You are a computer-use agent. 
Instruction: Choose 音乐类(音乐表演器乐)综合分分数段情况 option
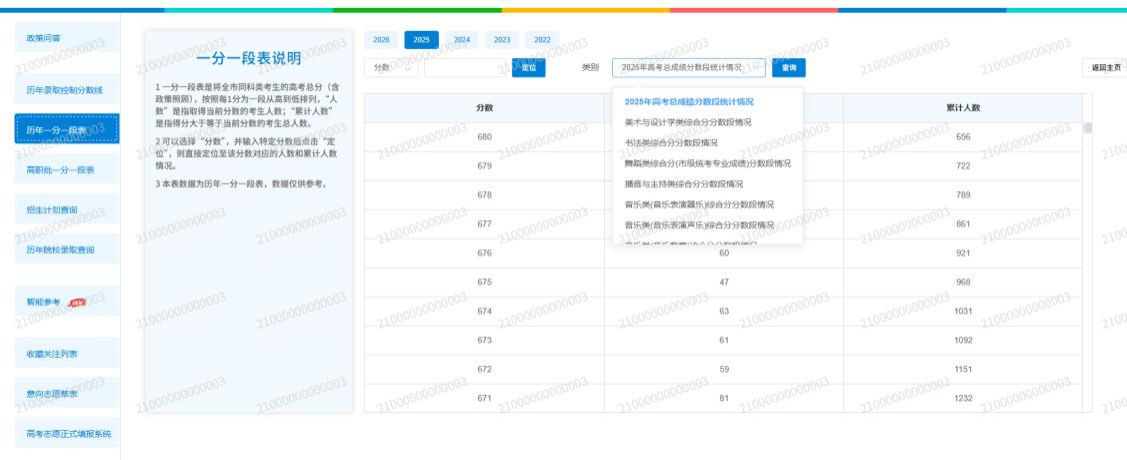point(699,205)
